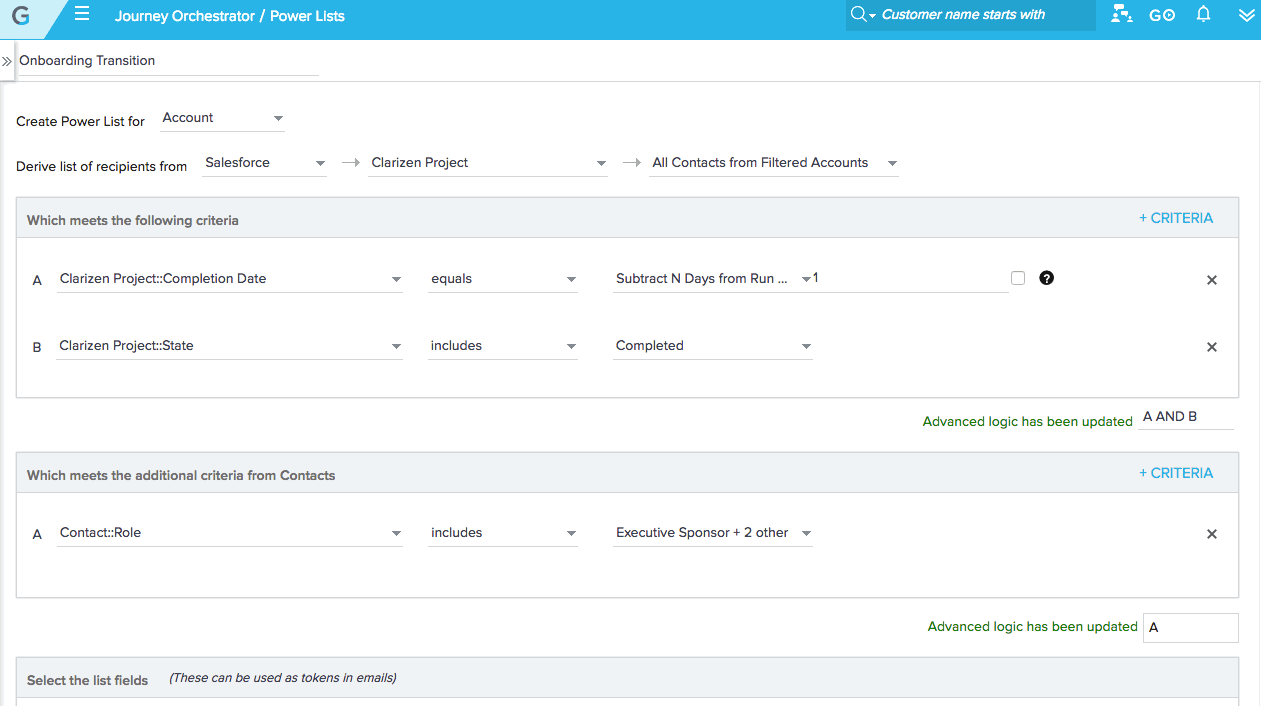Open the Clarizen Project::Completion Date field dropdown

click(x=230, y=279)
